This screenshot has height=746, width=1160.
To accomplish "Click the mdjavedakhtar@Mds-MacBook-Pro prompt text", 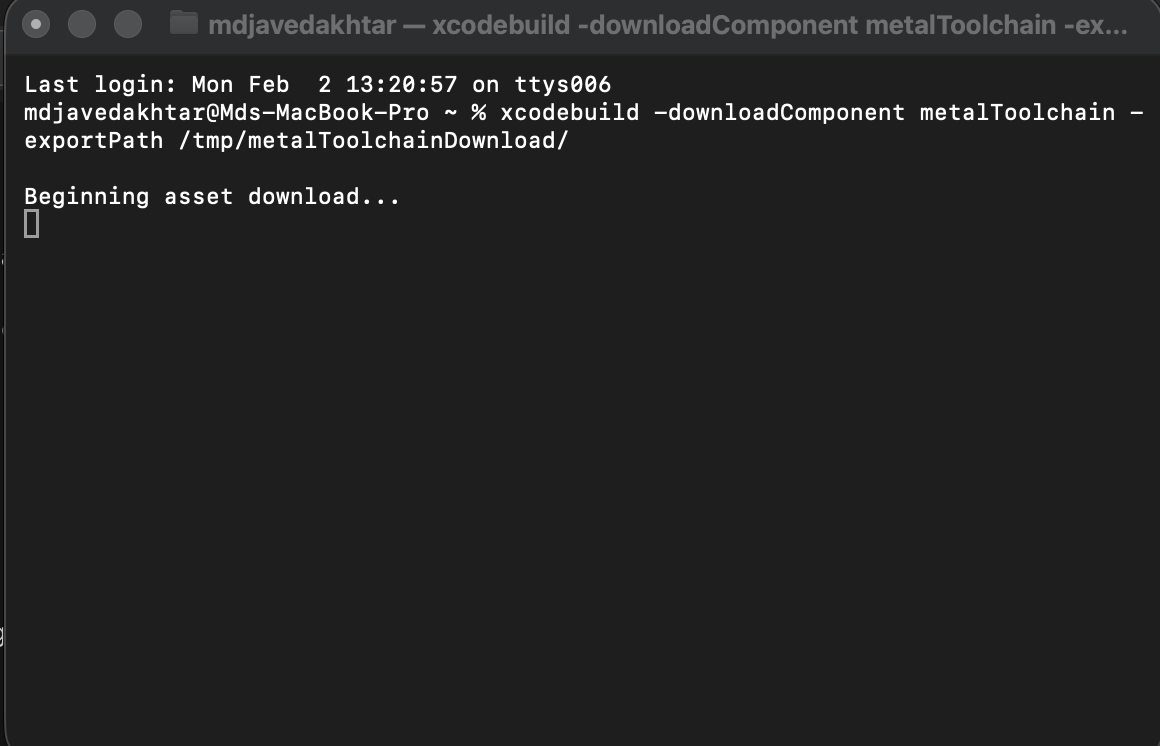I will (226, 112).
